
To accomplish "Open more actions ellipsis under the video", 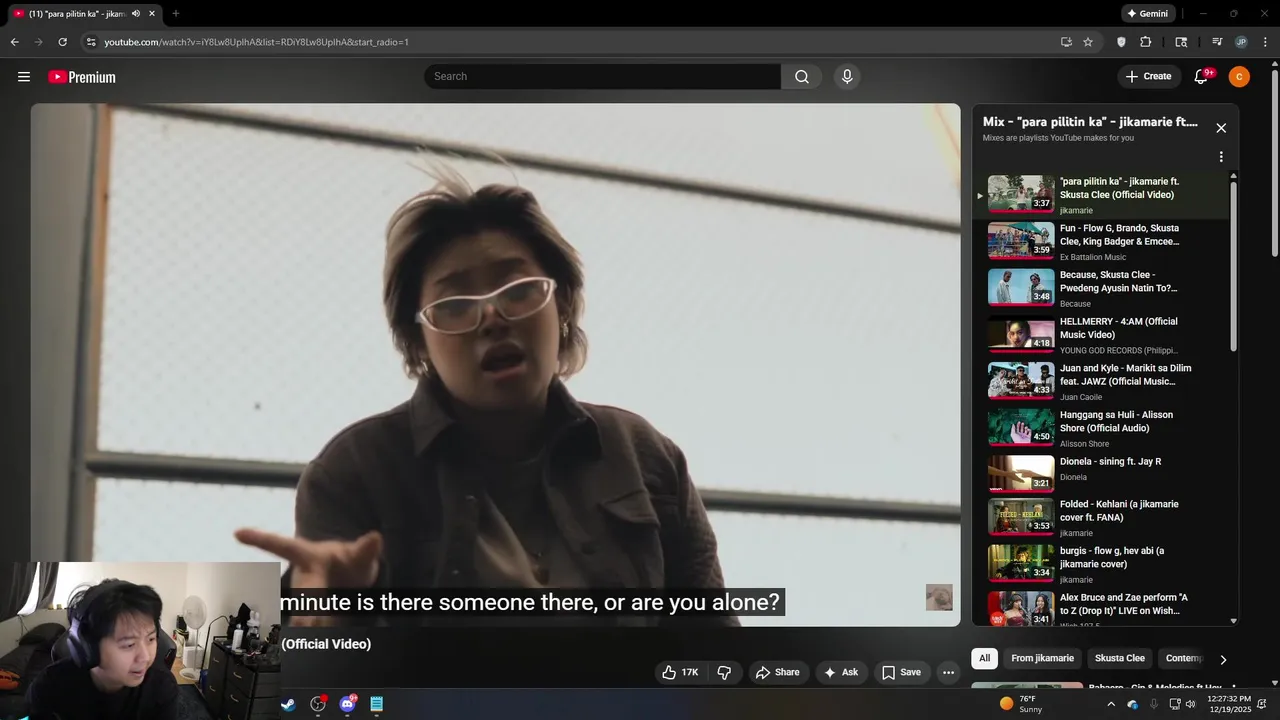I will [x=948, y=672].
